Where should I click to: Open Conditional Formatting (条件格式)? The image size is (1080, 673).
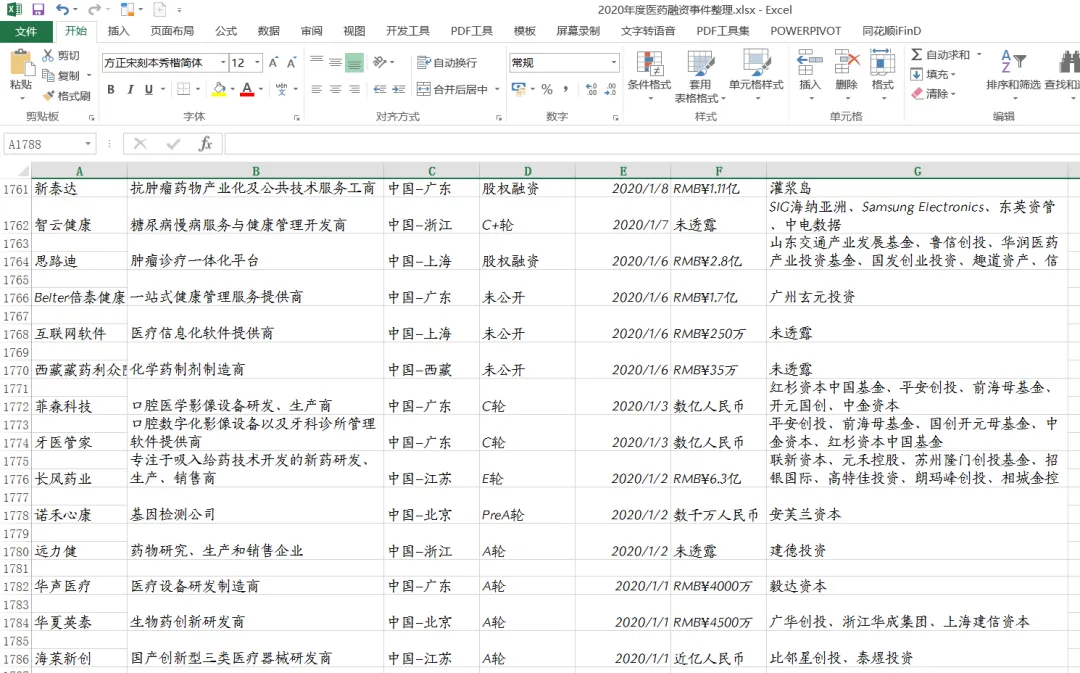(650, 74)
